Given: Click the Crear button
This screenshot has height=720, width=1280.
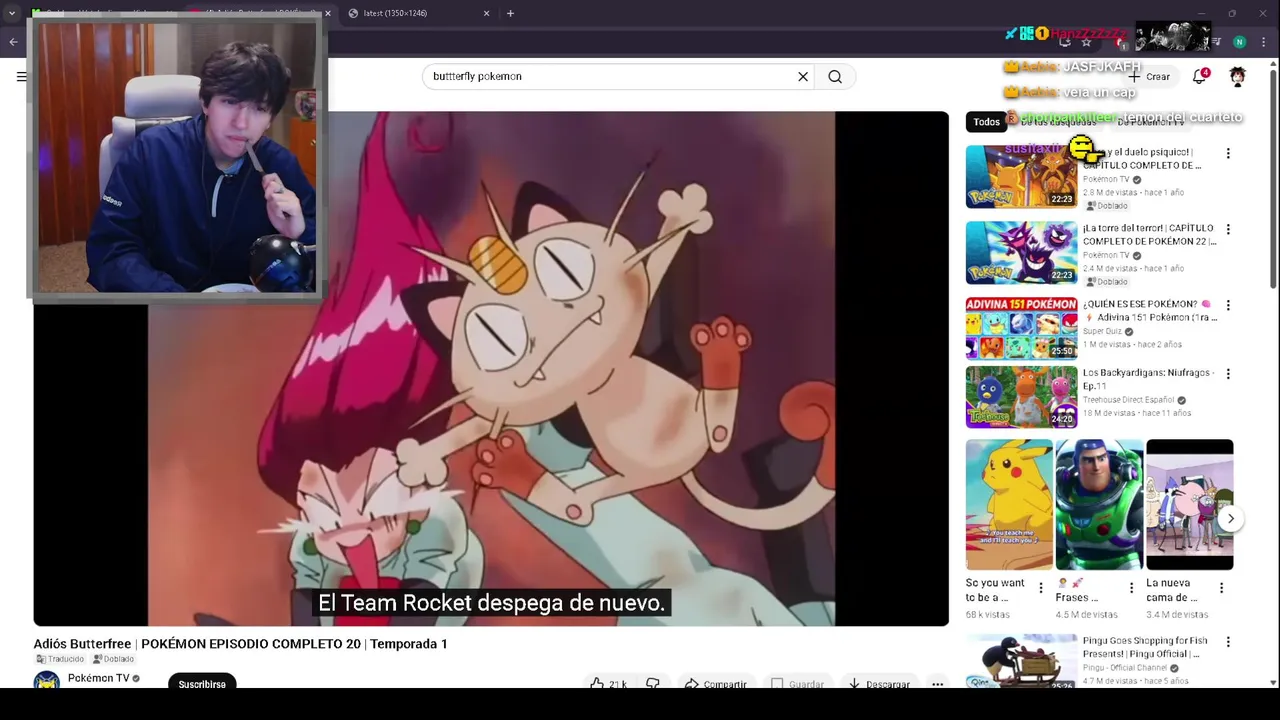Looking at the screenshot, I should click(x=1148, y=76).
